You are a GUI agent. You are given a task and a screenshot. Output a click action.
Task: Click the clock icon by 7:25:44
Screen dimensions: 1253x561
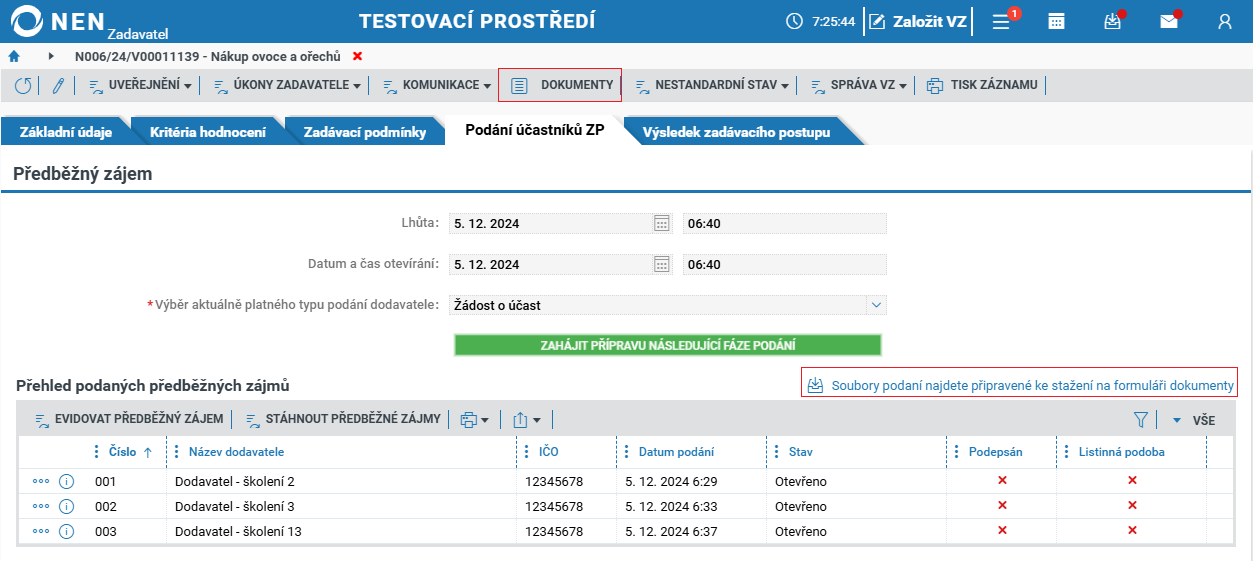point(795,21)
